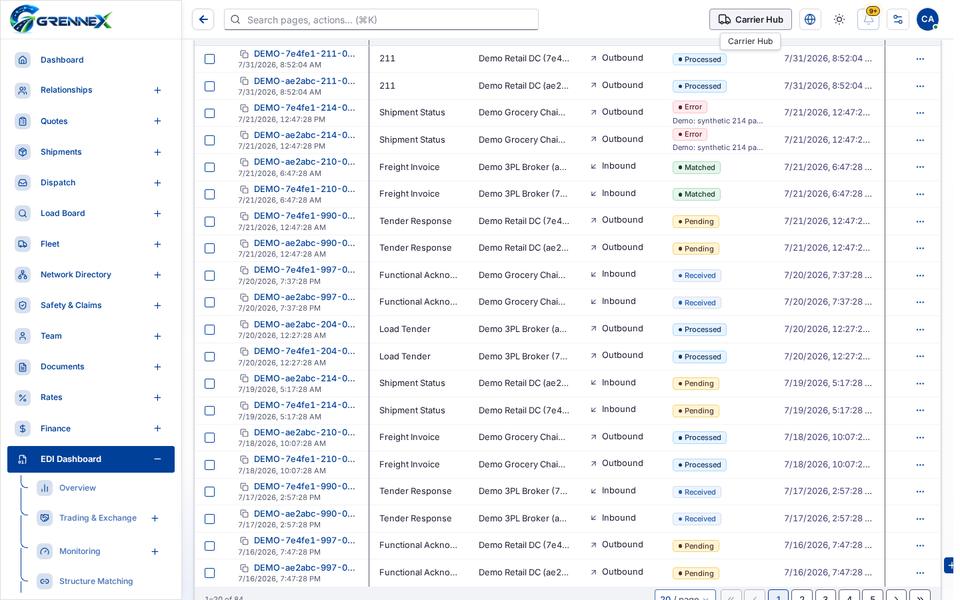Check the DEMO-7e4fe1-214 row dated 7/21/2026
This screenshot has width=960, height=600.
click(209, 113)
